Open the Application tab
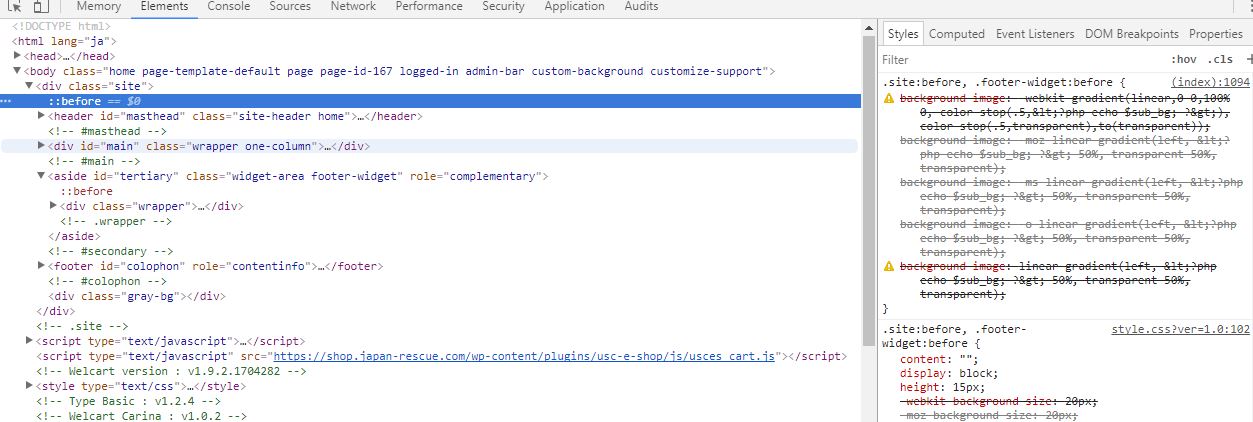Image resolution: width=1253 pixels, height=422 pixels. click(574, 7)
